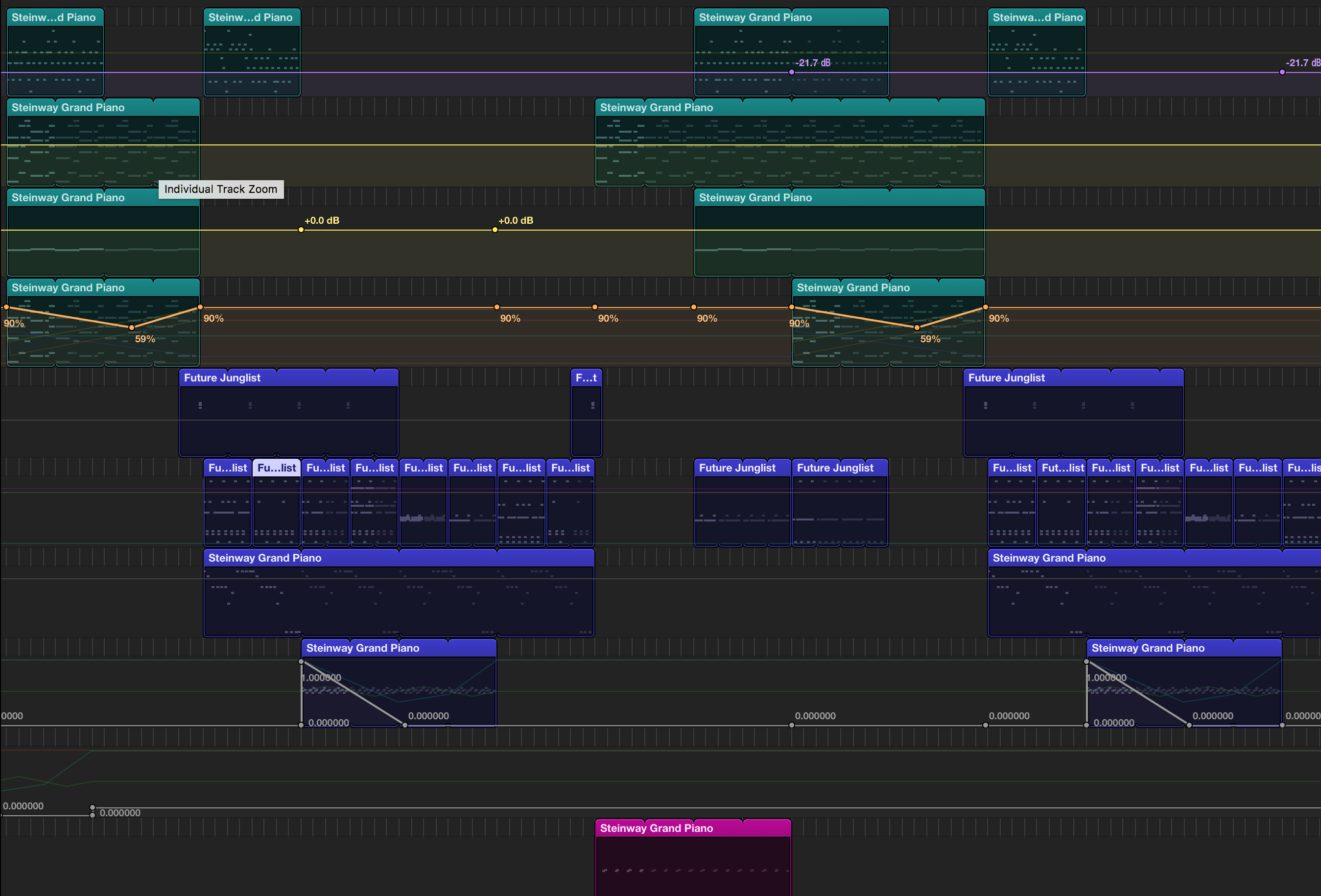Select the Individual Track Zoom tooltip
The height and width of the screenshot is (896, 1321).
click(221, 189)
